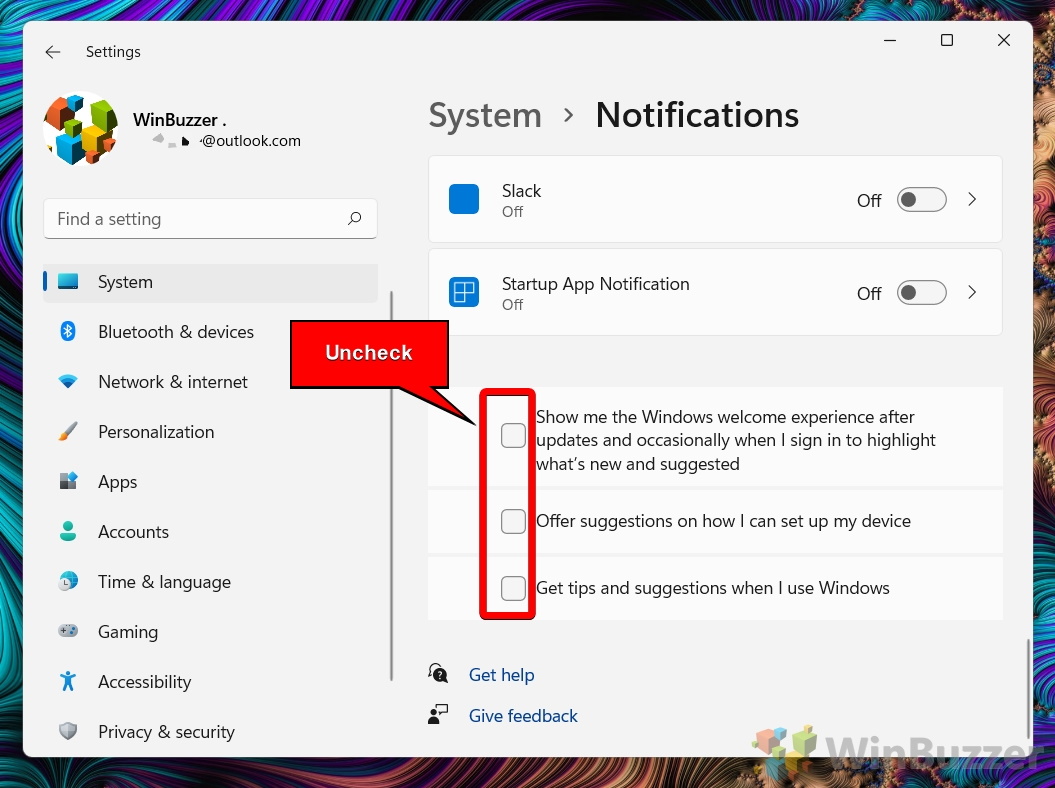Click the Slack app icon
This screenshot has height=788, width=1055.
coord(464,199)
